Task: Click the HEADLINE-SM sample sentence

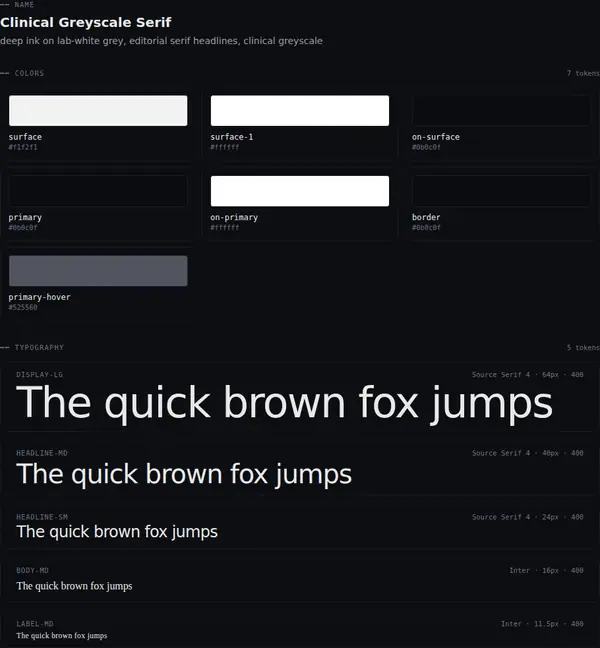Action: [x=117, y=532]
